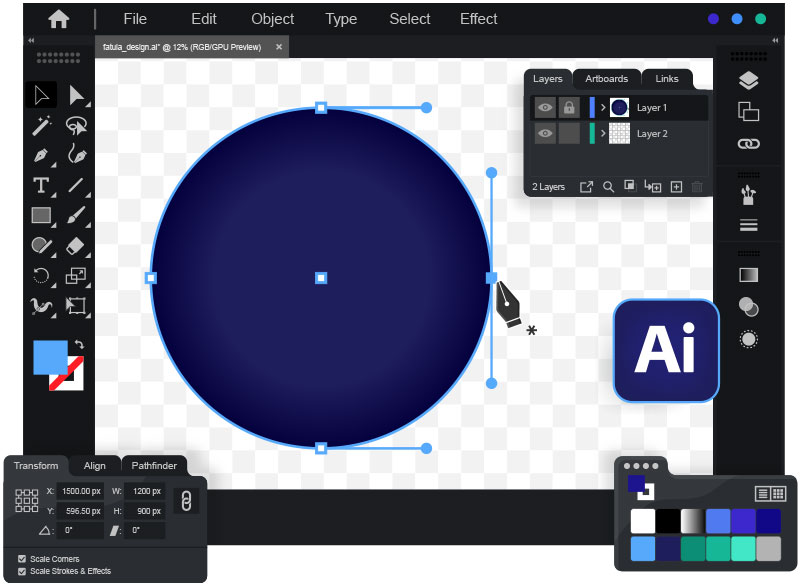Select the Line Segment tool
The width and height of the screenshot is (800, 586).
pyautogui.click(x=76, y=185)
